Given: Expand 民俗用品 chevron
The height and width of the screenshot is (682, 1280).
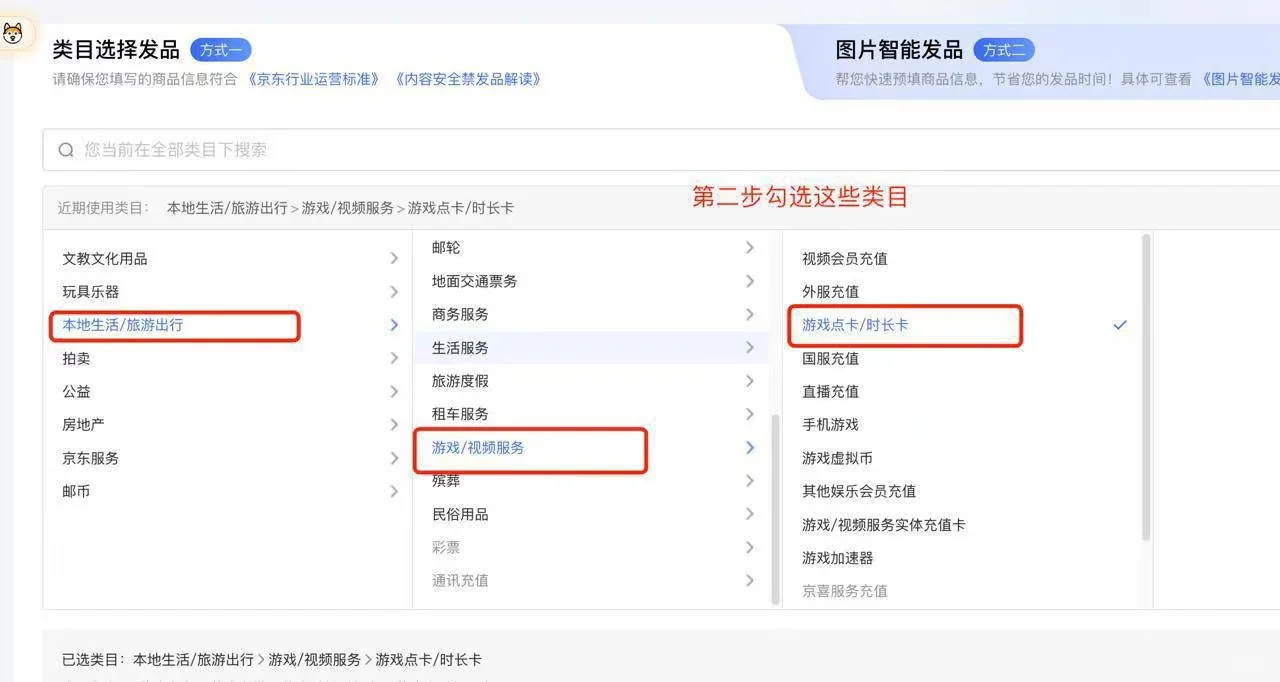Looking at the screenshot, I should [749, 514].
